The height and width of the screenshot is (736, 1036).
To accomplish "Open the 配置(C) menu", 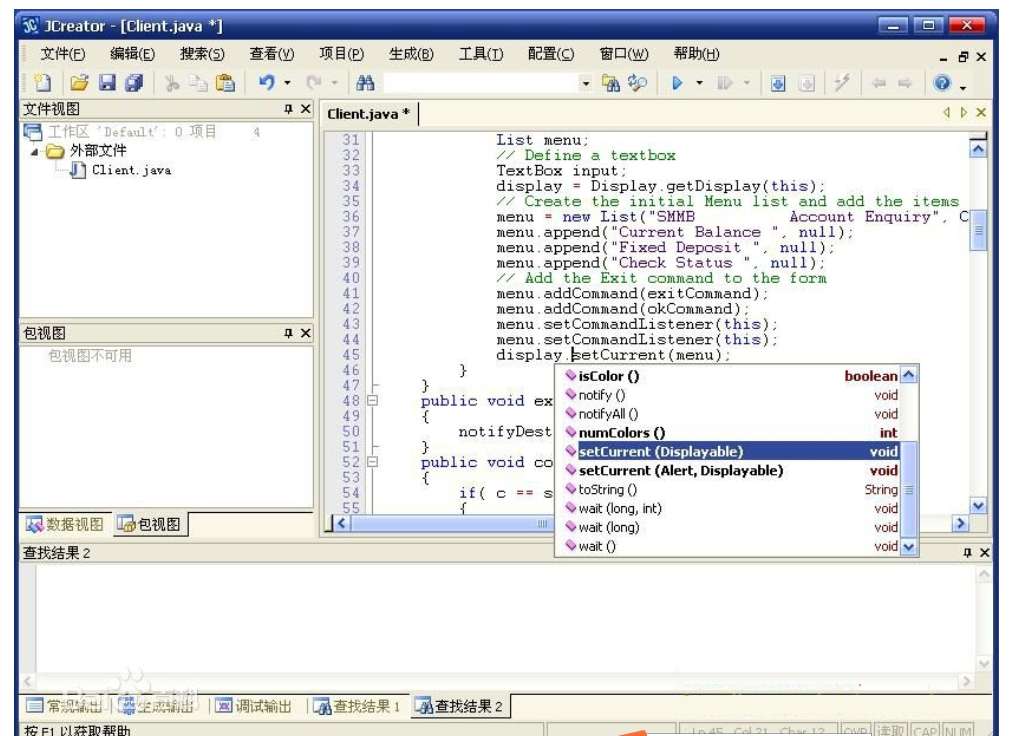I will point(551,54).
